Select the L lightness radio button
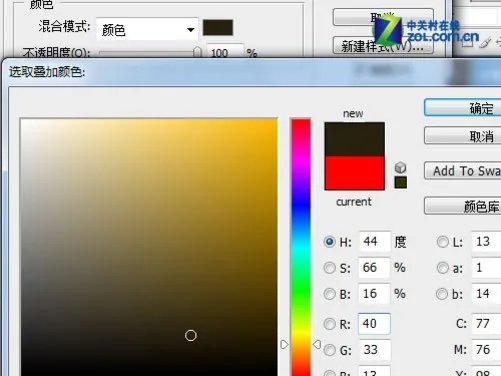Screen dimensions: 501x376 pos(443,241)
